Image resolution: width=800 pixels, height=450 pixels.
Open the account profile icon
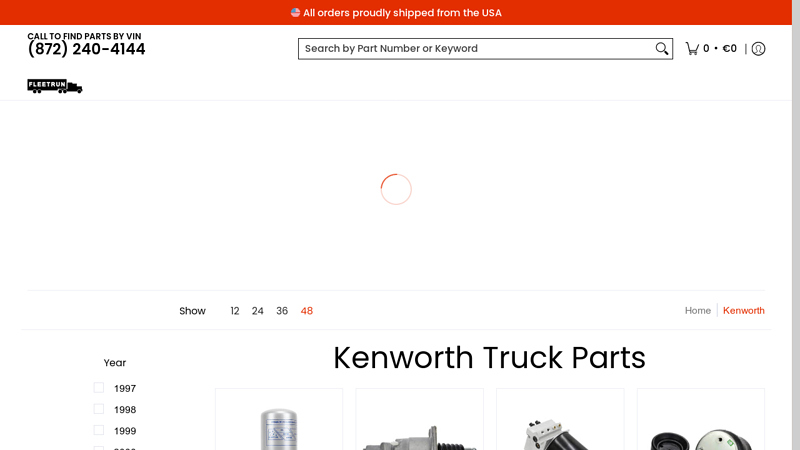pos(758,48)
